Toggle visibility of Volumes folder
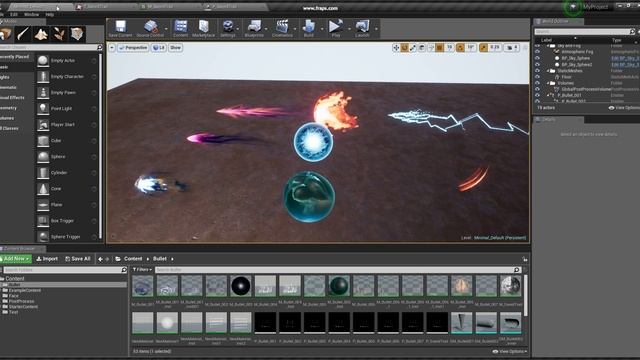 pos(538,83)
